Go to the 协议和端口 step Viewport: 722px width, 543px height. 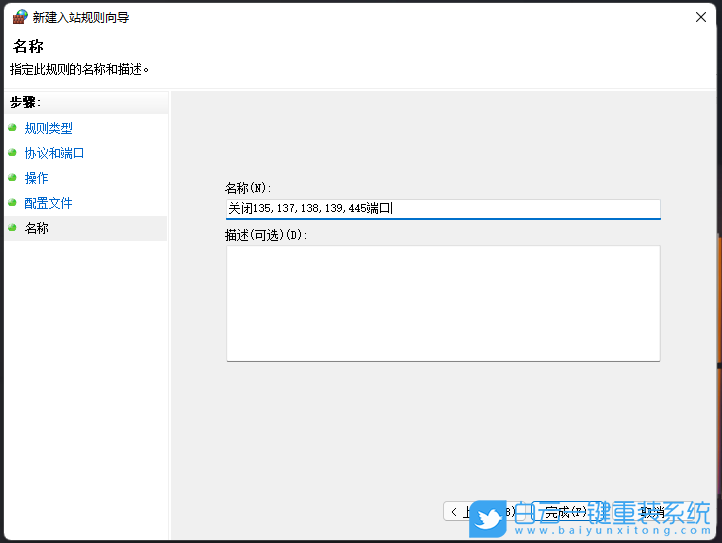click(54, 153)
